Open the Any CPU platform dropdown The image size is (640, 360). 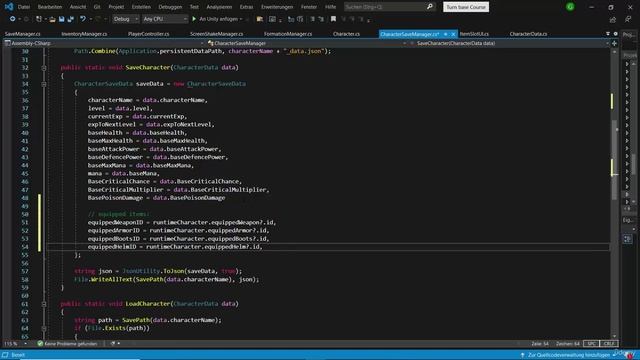pos(165,19)
